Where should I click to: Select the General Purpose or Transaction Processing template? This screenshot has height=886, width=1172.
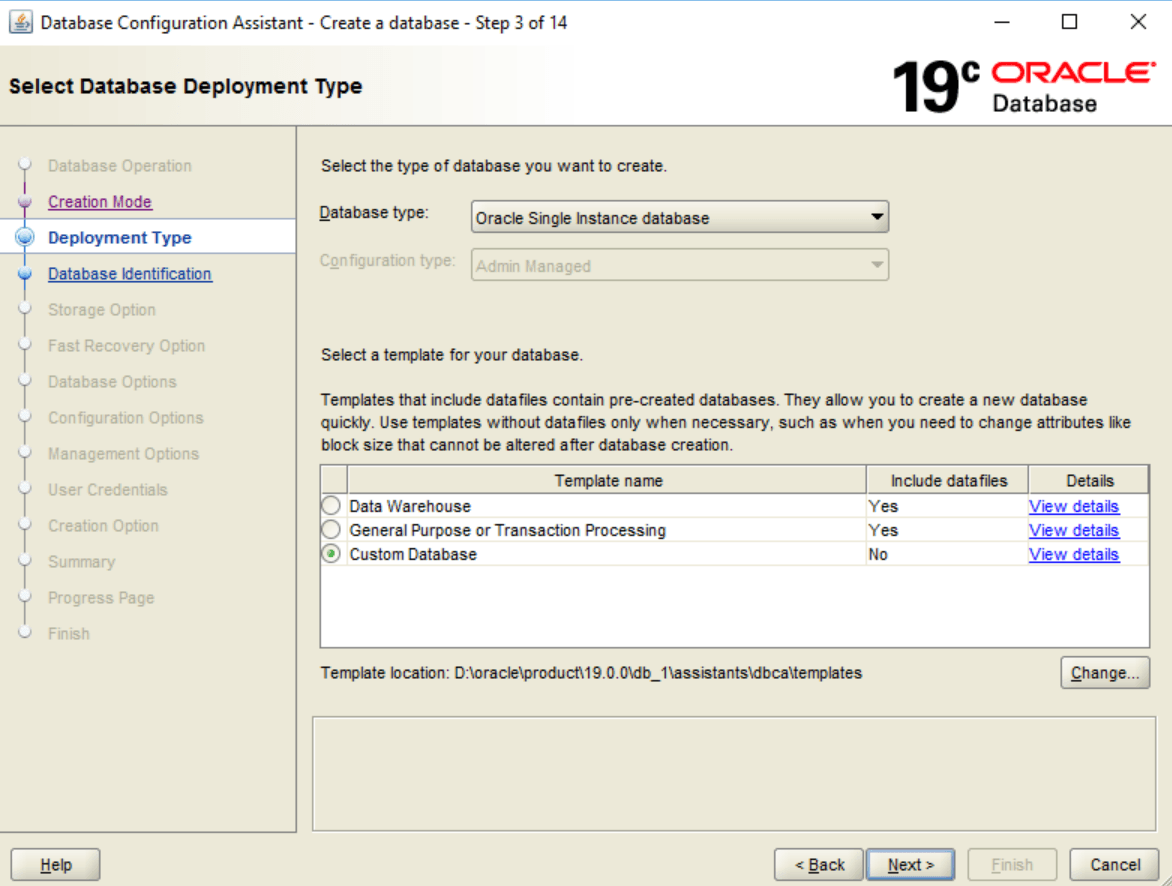pos(330,530)
